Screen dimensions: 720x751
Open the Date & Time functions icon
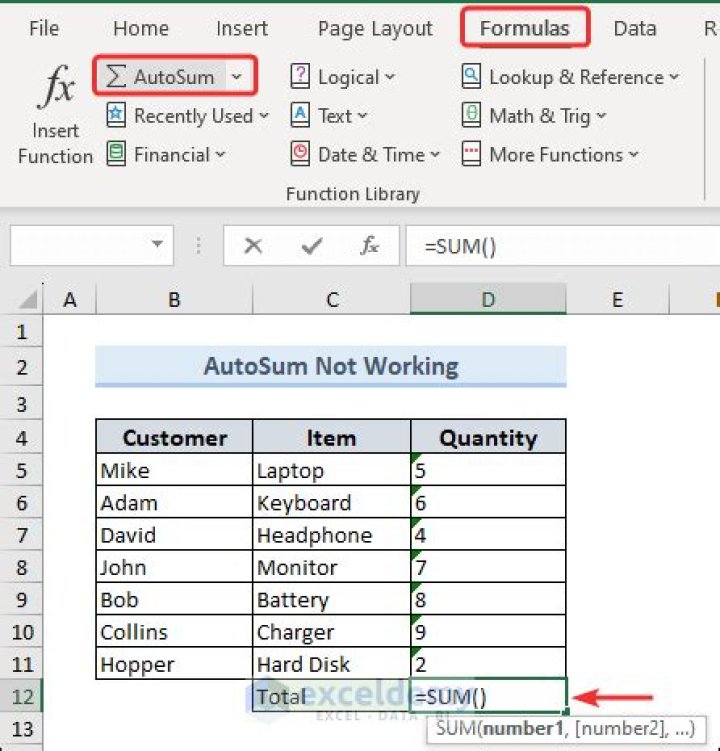[300, 155]
